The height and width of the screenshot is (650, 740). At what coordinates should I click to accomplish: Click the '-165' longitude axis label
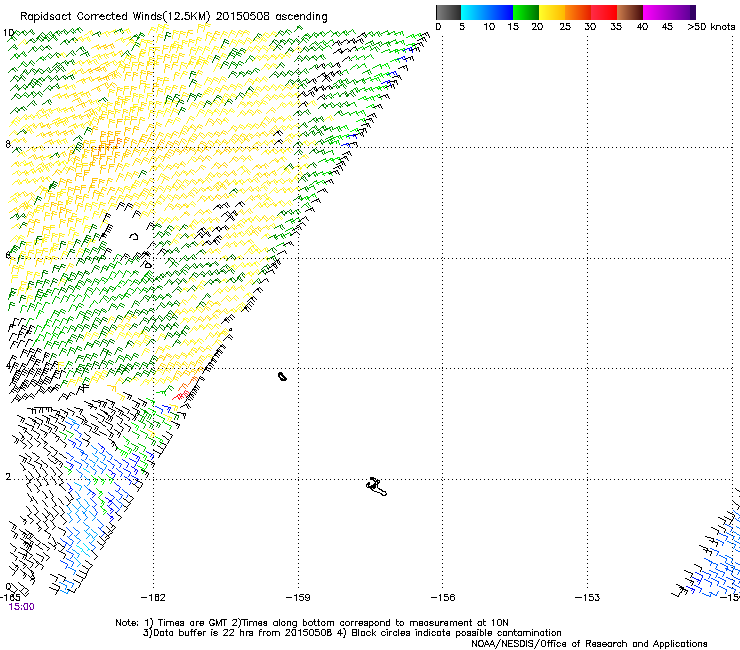pos(10,597)
